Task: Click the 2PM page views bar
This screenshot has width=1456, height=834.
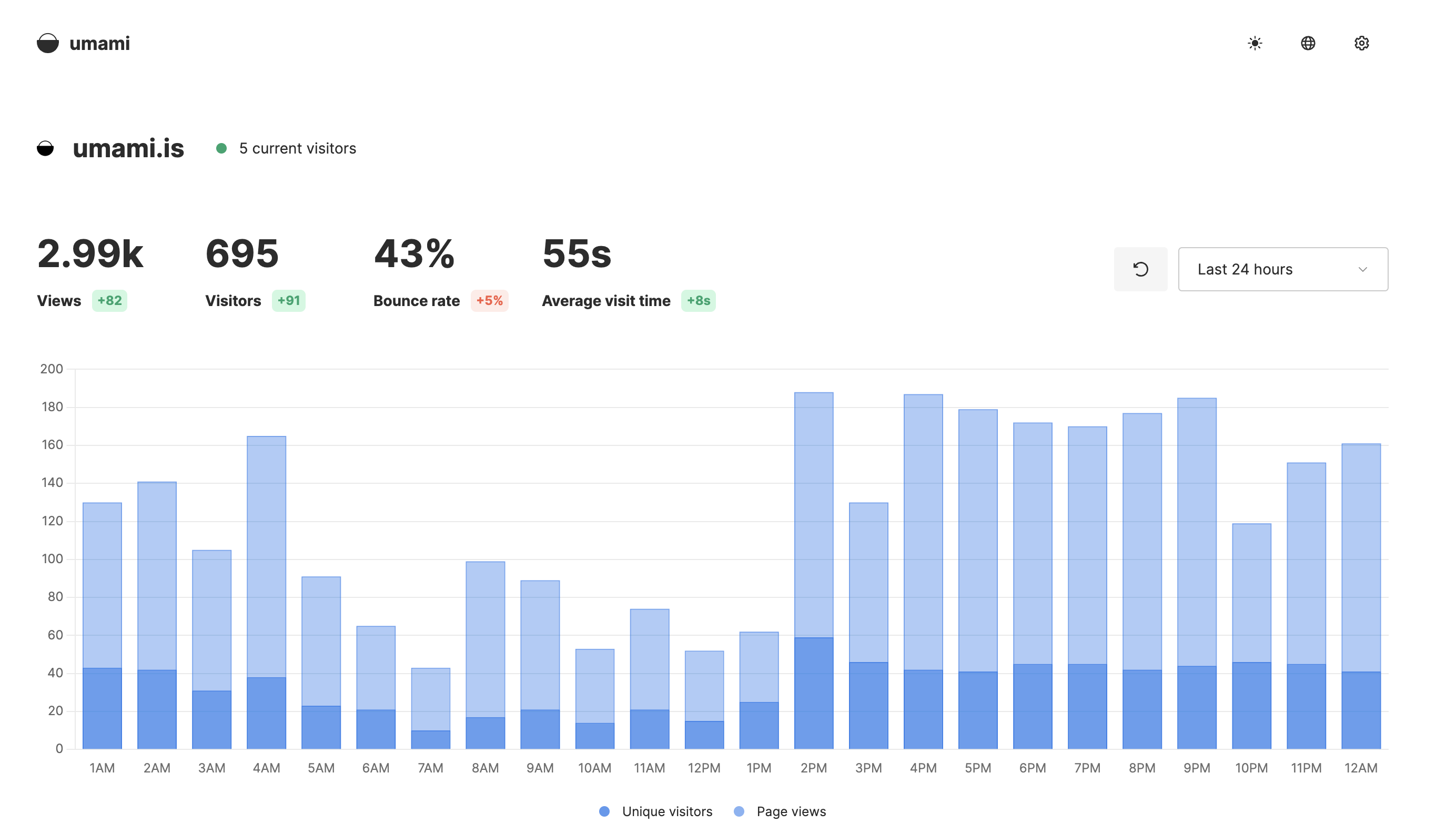Action: [x=814, y=515]
